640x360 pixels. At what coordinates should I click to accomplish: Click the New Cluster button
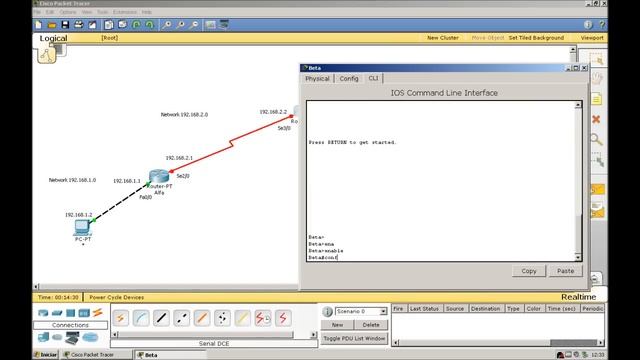click(x=442, y=38)
